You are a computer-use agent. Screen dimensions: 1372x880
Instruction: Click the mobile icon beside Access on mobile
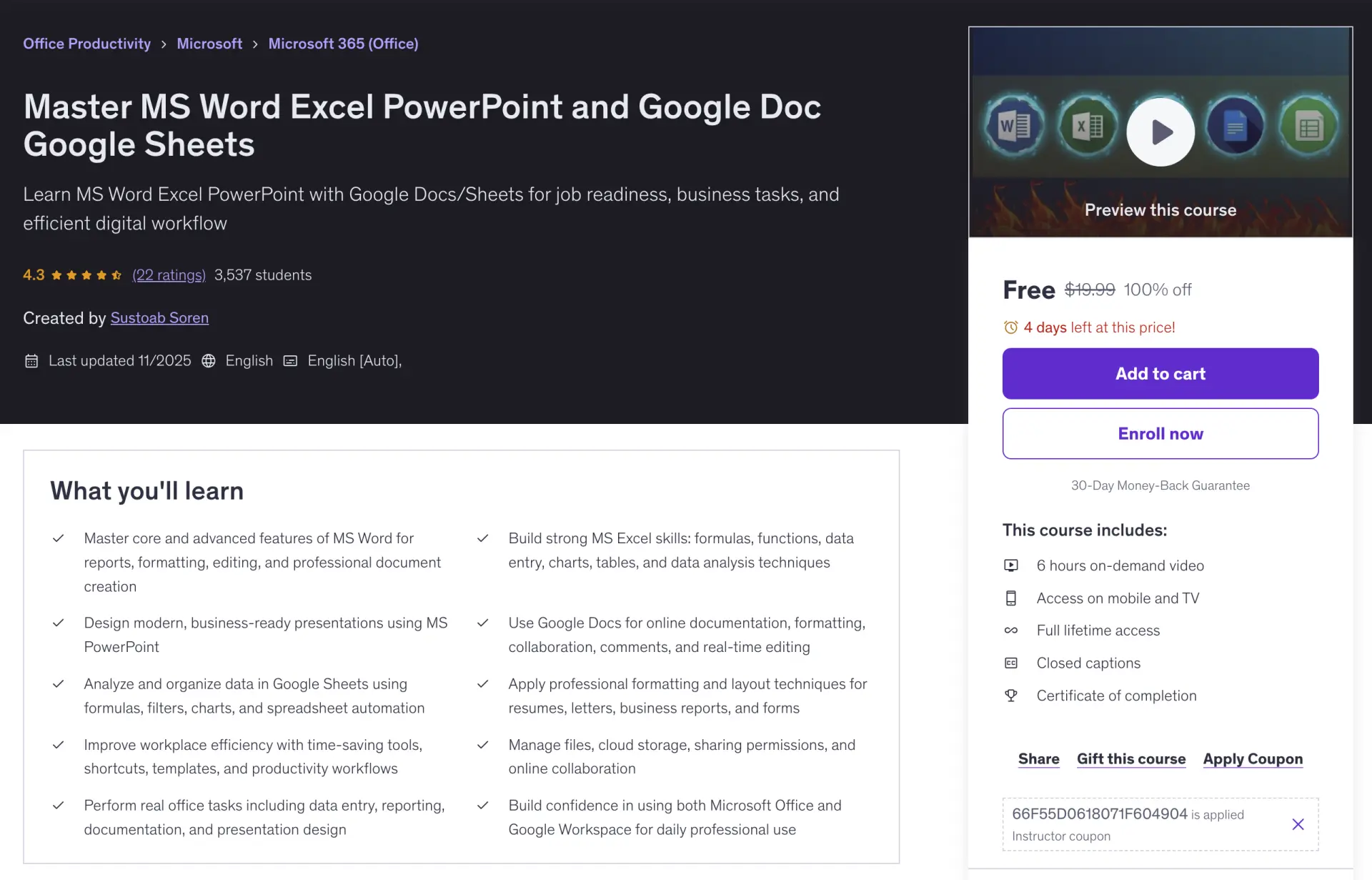tap(1011, 598)
